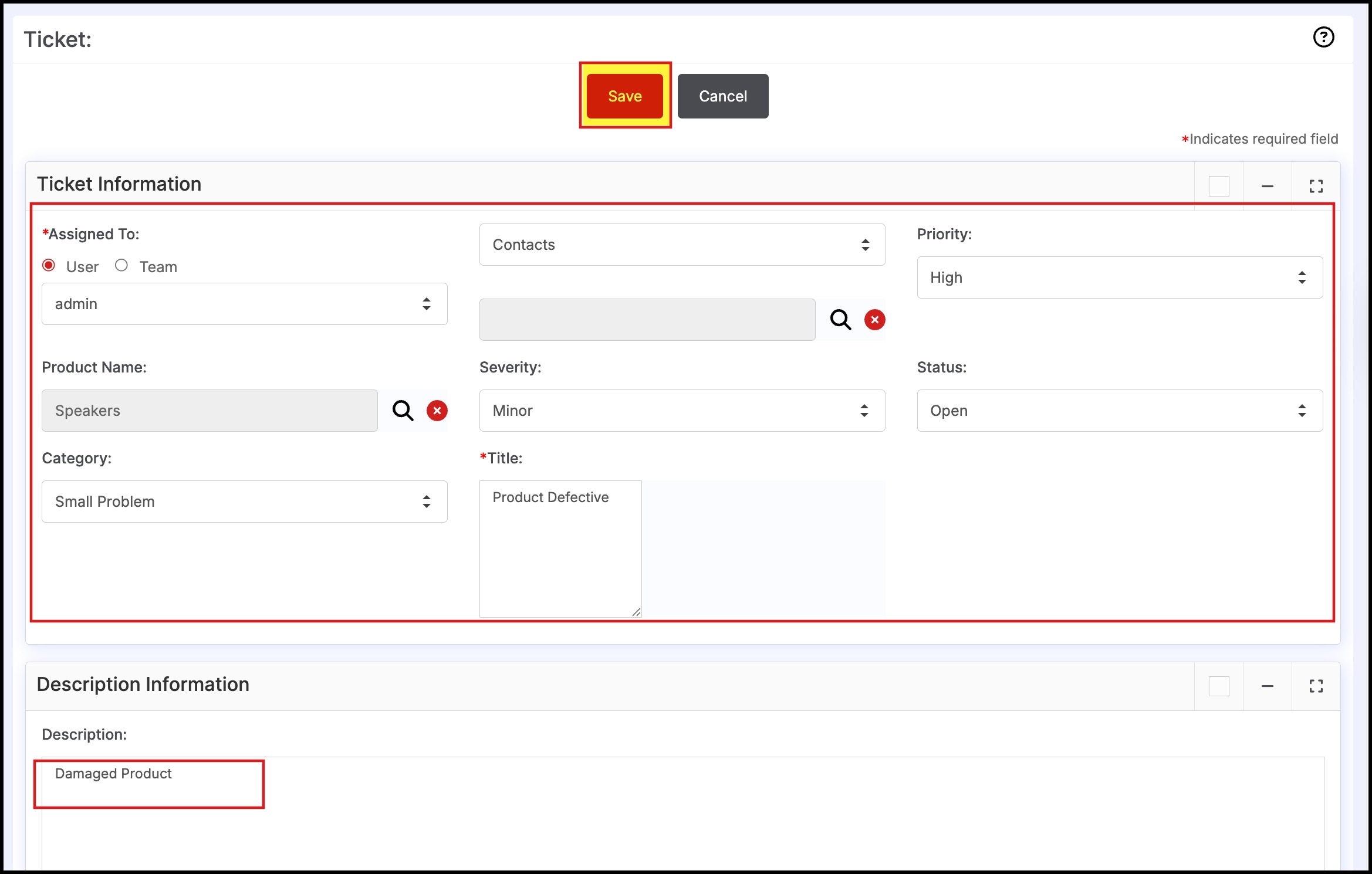Select the User radio button
The width and height of the screenshot is (1372, 874).
(49, 266)
